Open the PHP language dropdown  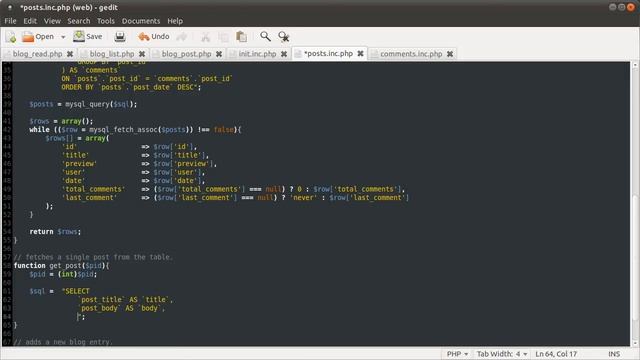point(457,354)
